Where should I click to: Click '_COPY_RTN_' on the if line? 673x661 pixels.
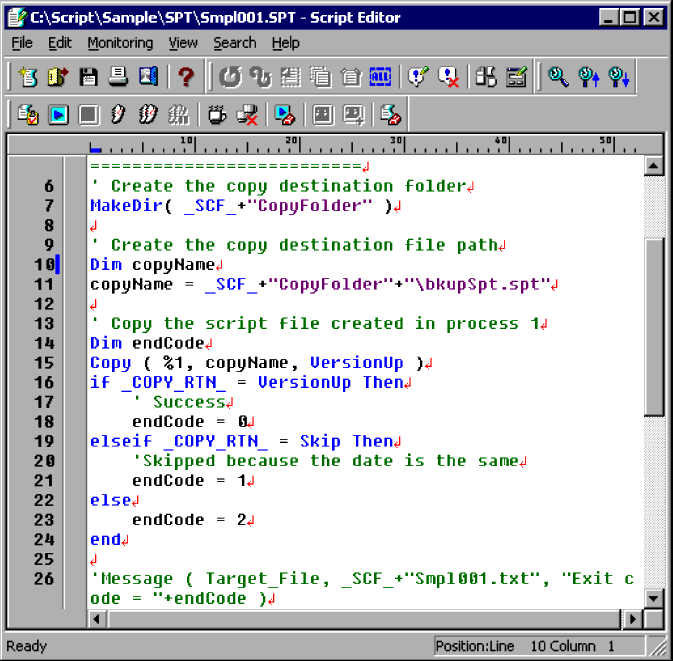click(174, 383)
